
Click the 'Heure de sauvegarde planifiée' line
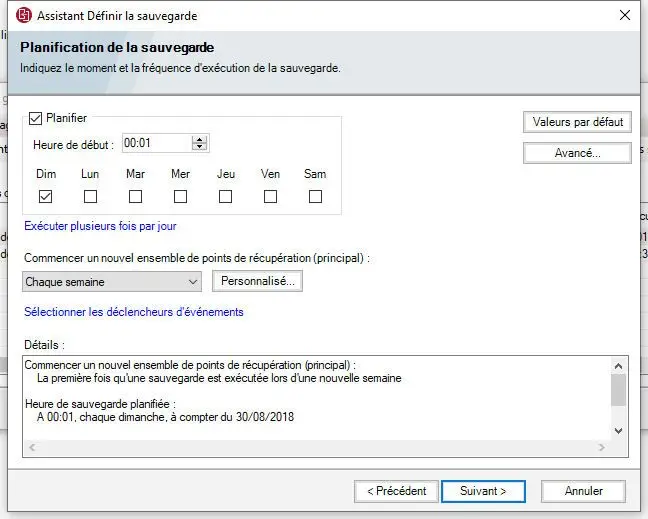100,404
